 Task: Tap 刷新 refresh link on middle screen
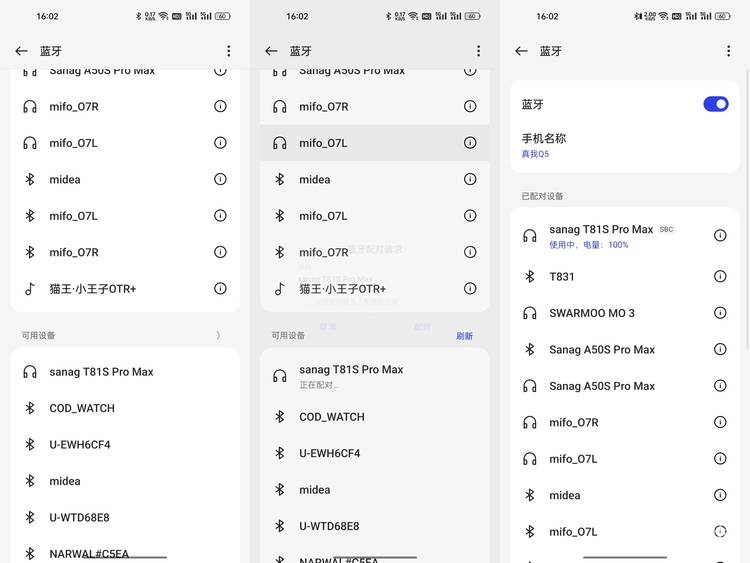coord(464,336)
